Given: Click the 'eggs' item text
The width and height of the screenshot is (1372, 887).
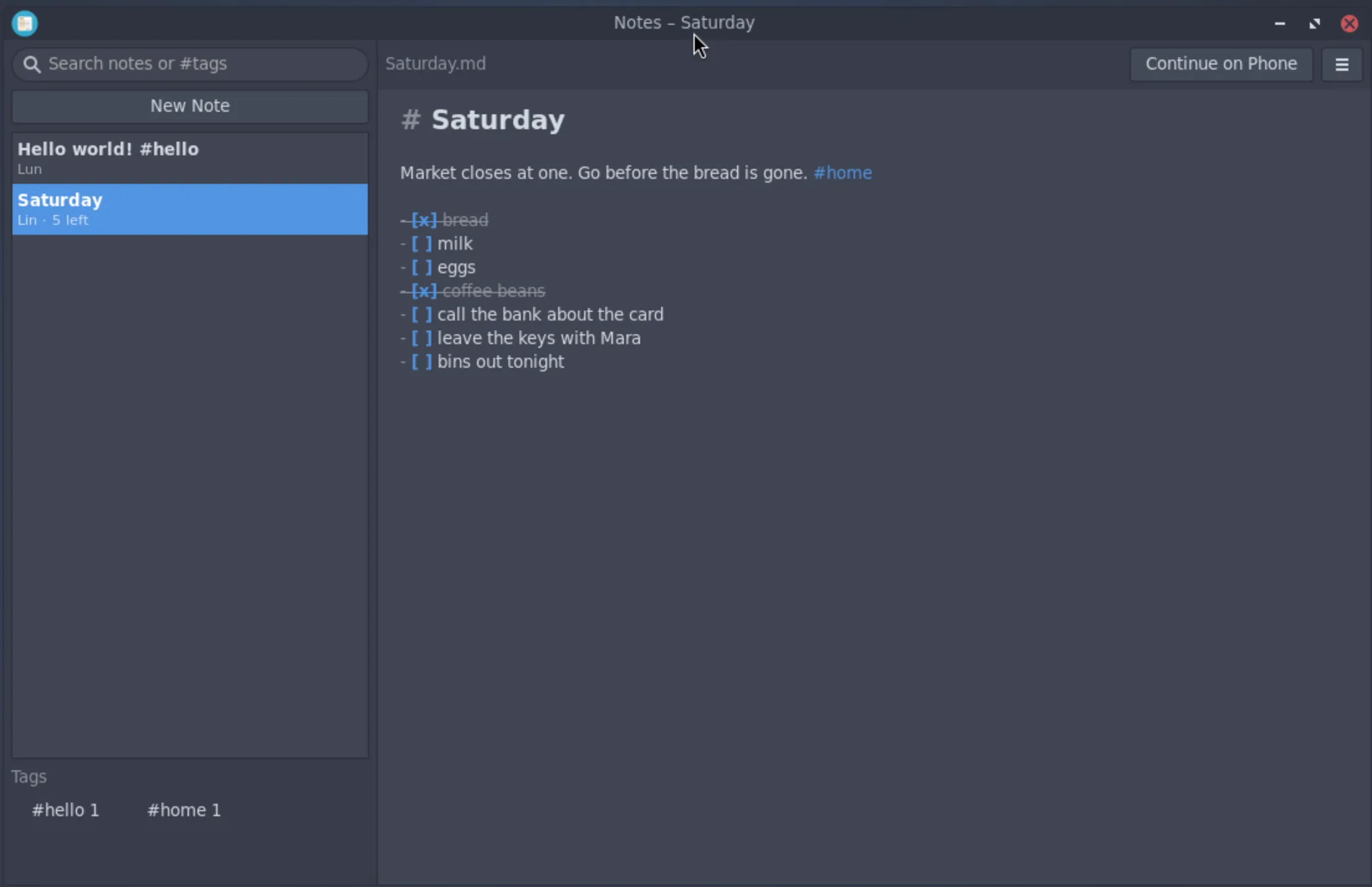Looking at the screenshot, I should (x=457, y=268).
